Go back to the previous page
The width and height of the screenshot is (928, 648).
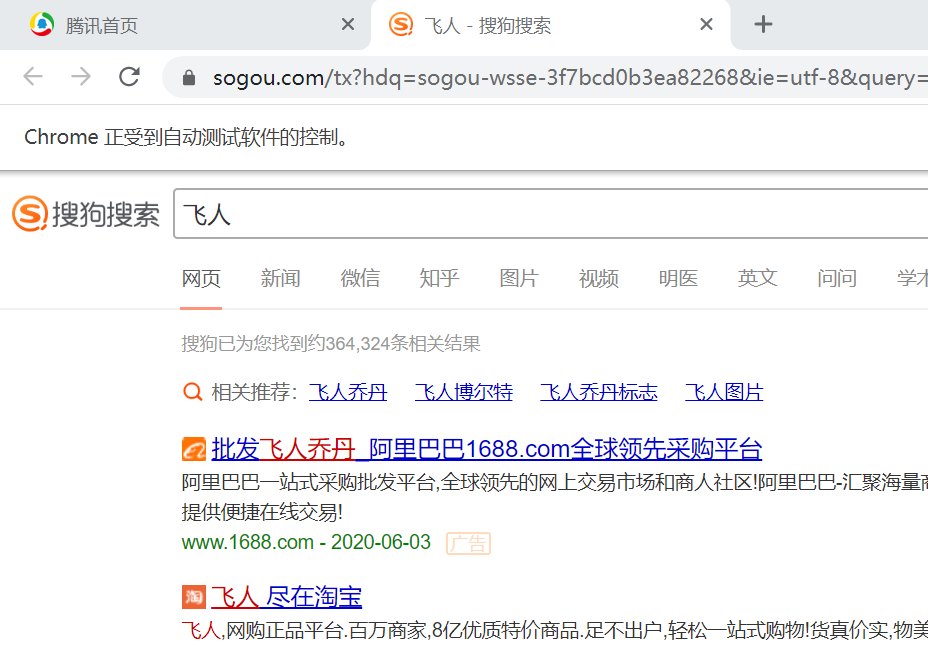pyautogui.click(x=33, y=77)
